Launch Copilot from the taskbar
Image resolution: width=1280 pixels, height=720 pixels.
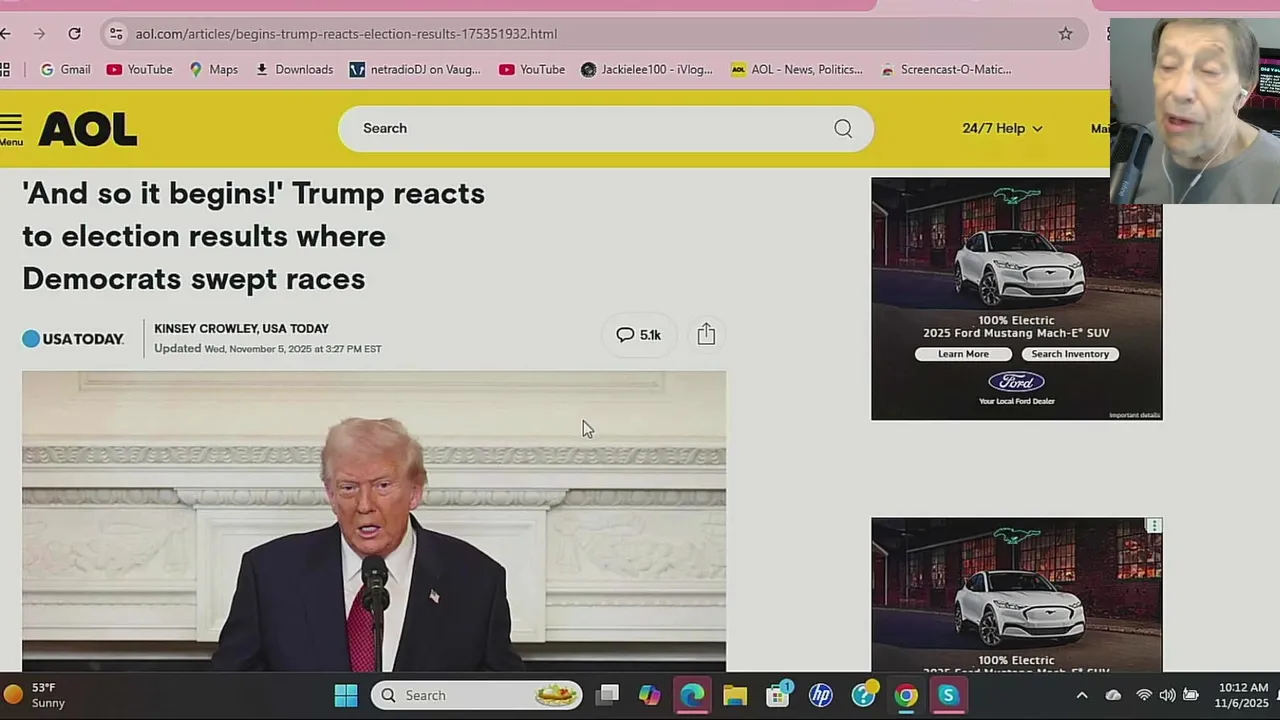coord(649,695)
